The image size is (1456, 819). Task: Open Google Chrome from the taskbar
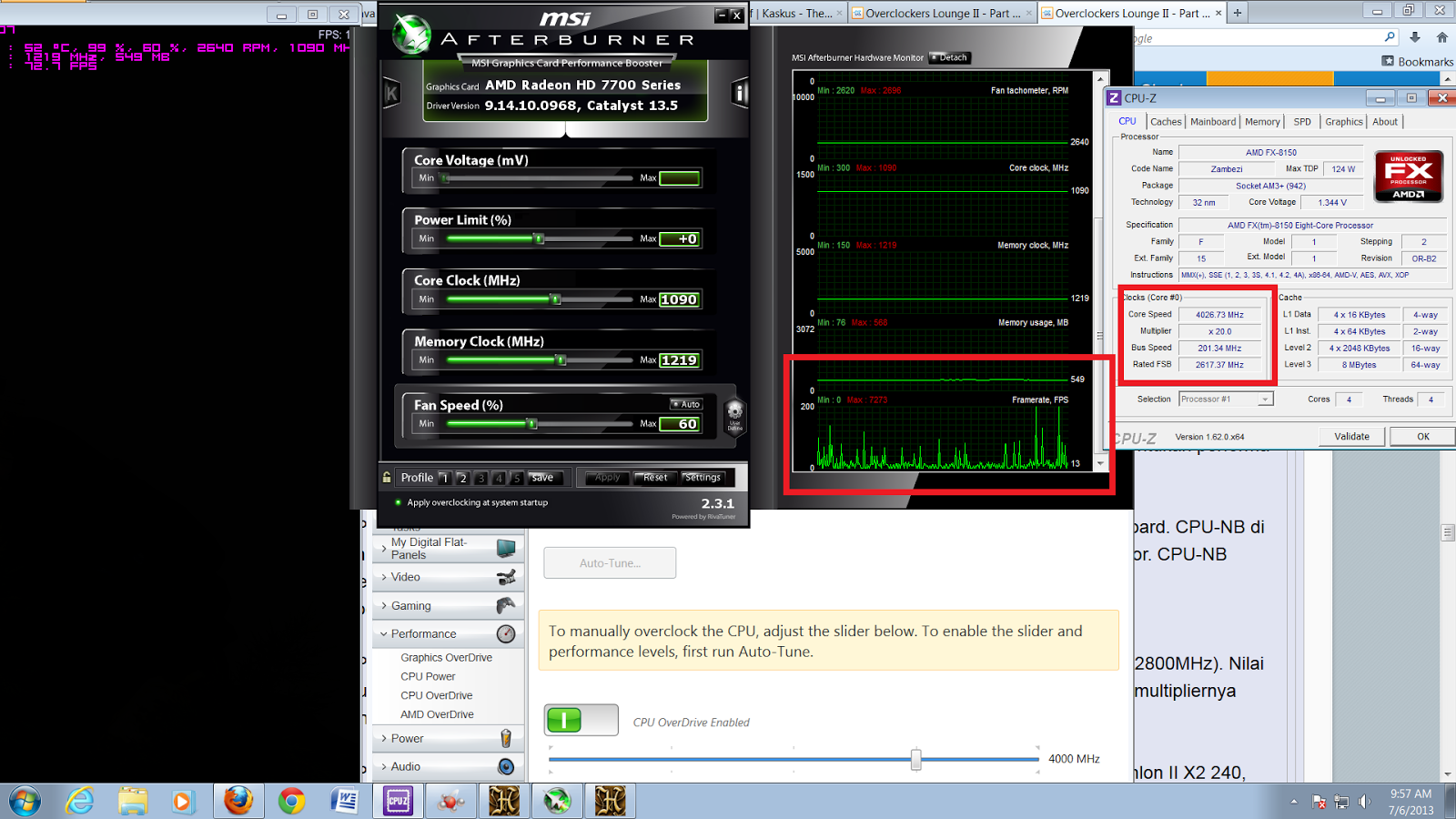click(291, 801)
